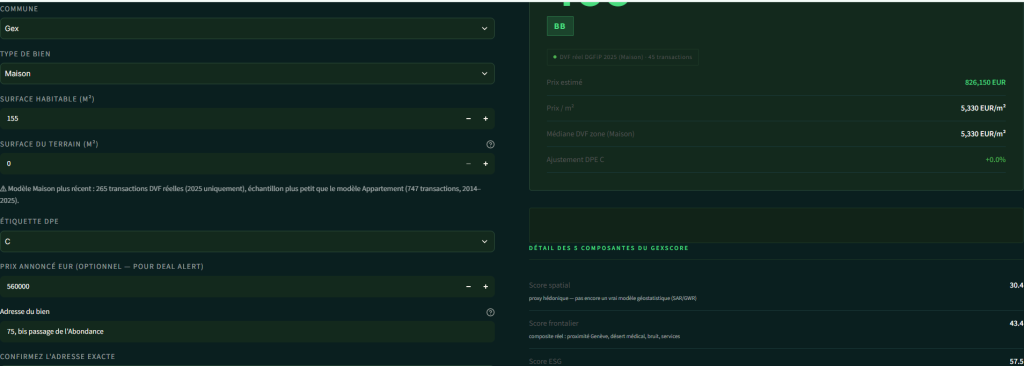Image resolution: width=1024 pixels, height=366 pixels.
Task: Open the Étiquette DPE dropdown showing C
Action: [247, 241]
